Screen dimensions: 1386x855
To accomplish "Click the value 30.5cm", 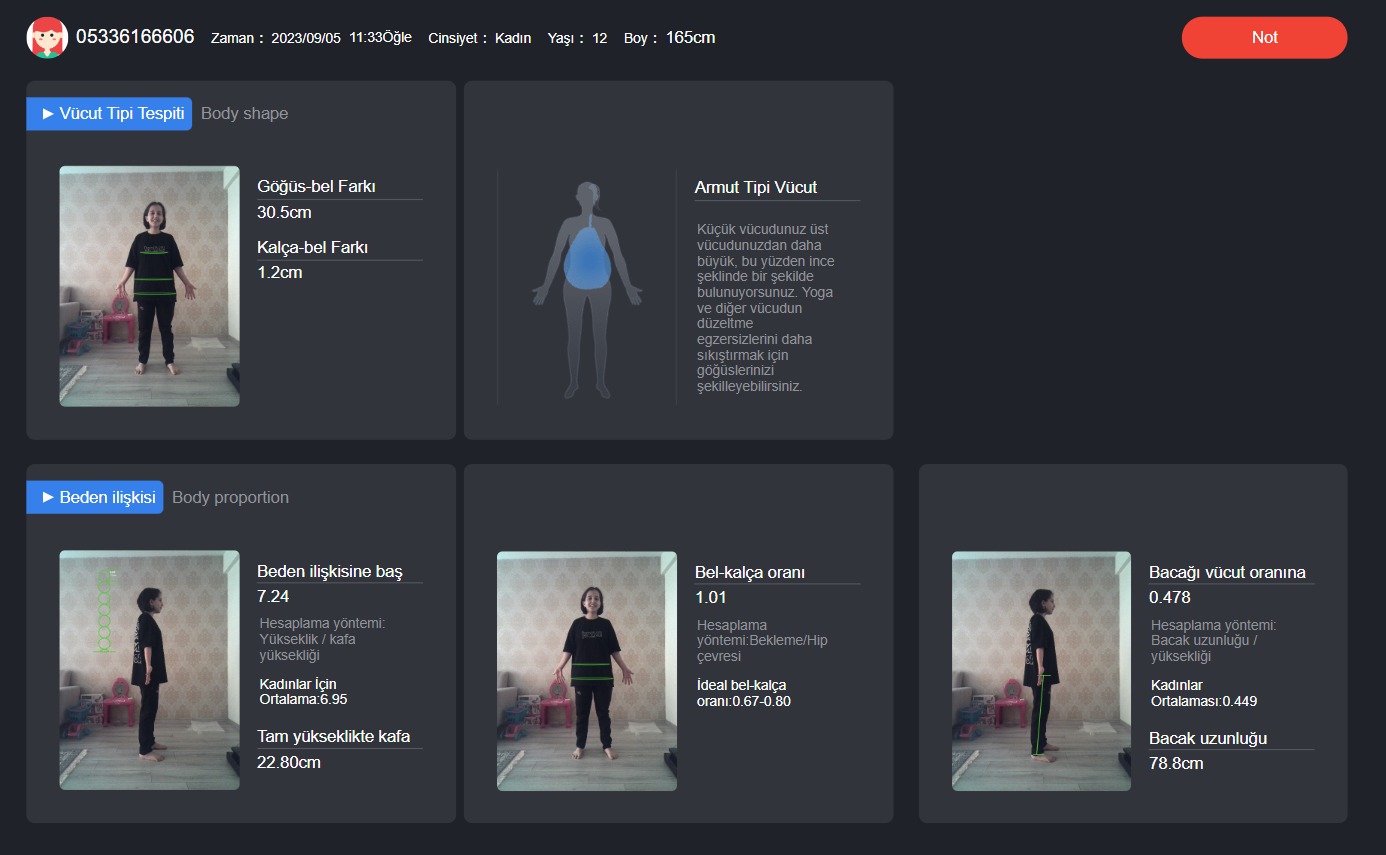I will point(285,212).
